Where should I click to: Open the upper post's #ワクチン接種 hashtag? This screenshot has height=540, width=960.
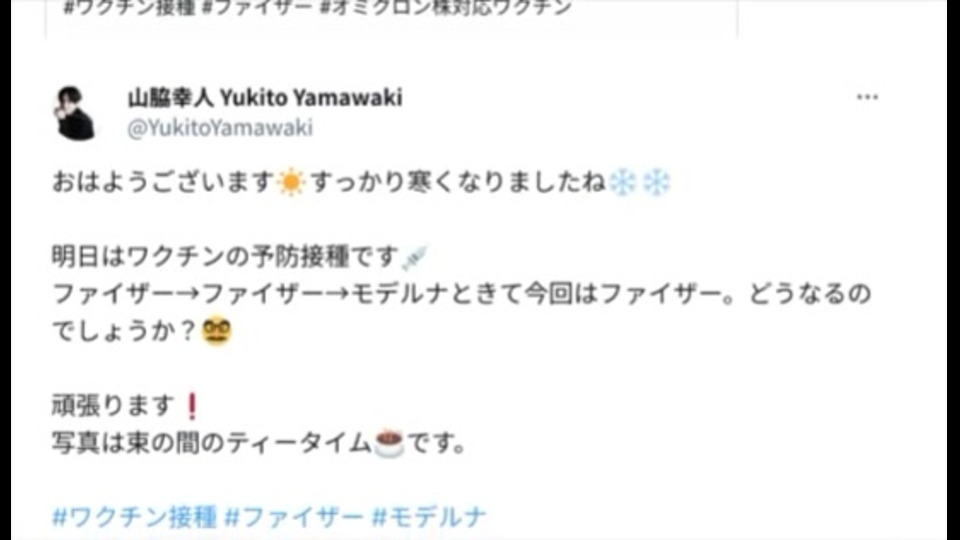pos(129,8)
